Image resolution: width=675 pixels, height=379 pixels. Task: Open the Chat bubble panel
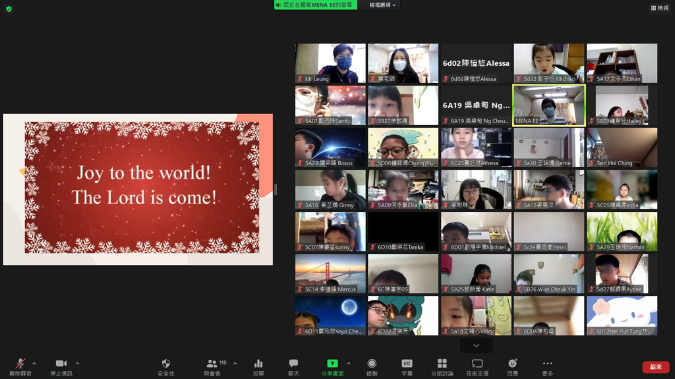click(294, 367)
